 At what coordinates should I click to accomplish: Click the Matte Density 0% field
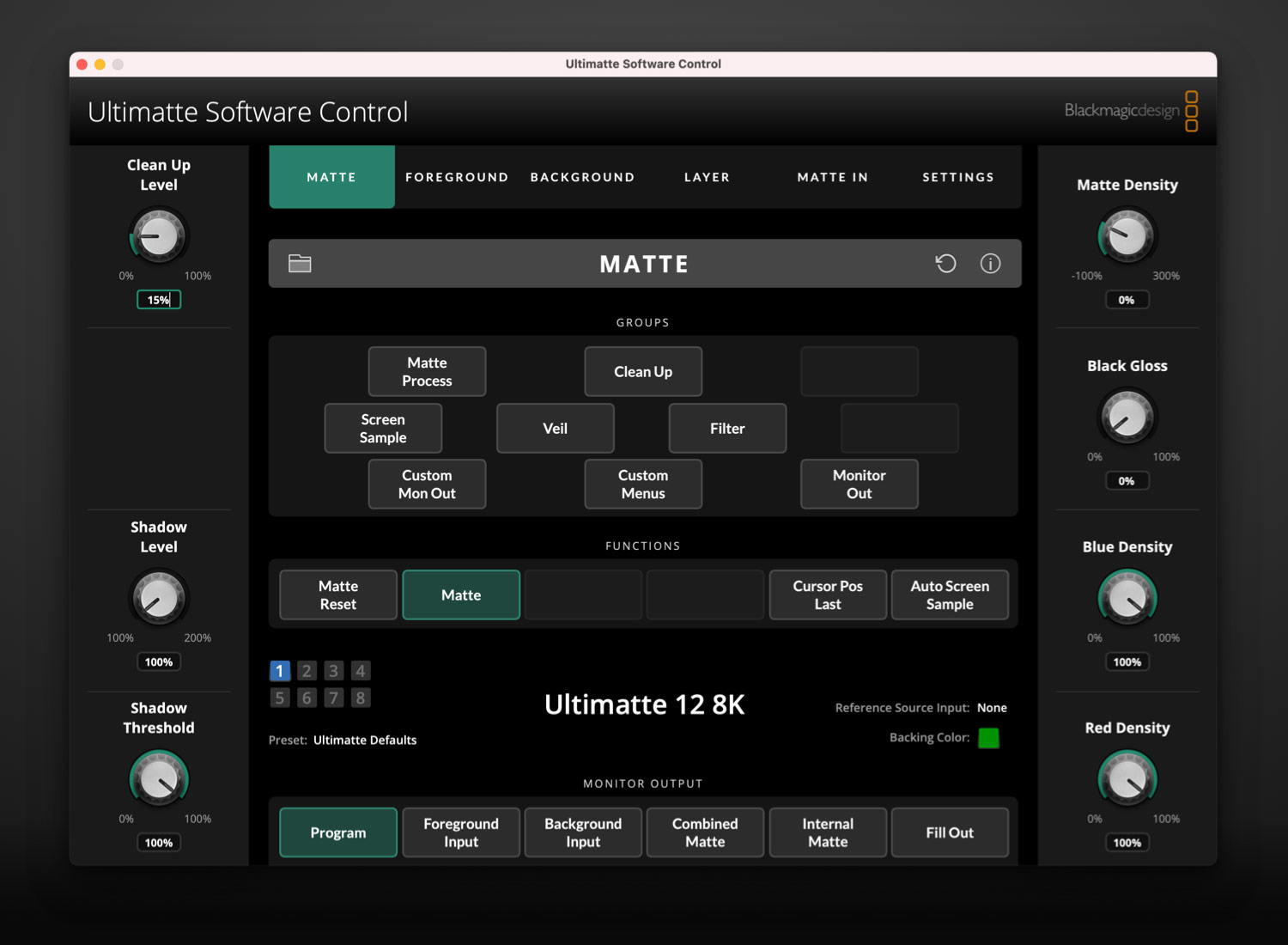click(x=1127, y=300)
